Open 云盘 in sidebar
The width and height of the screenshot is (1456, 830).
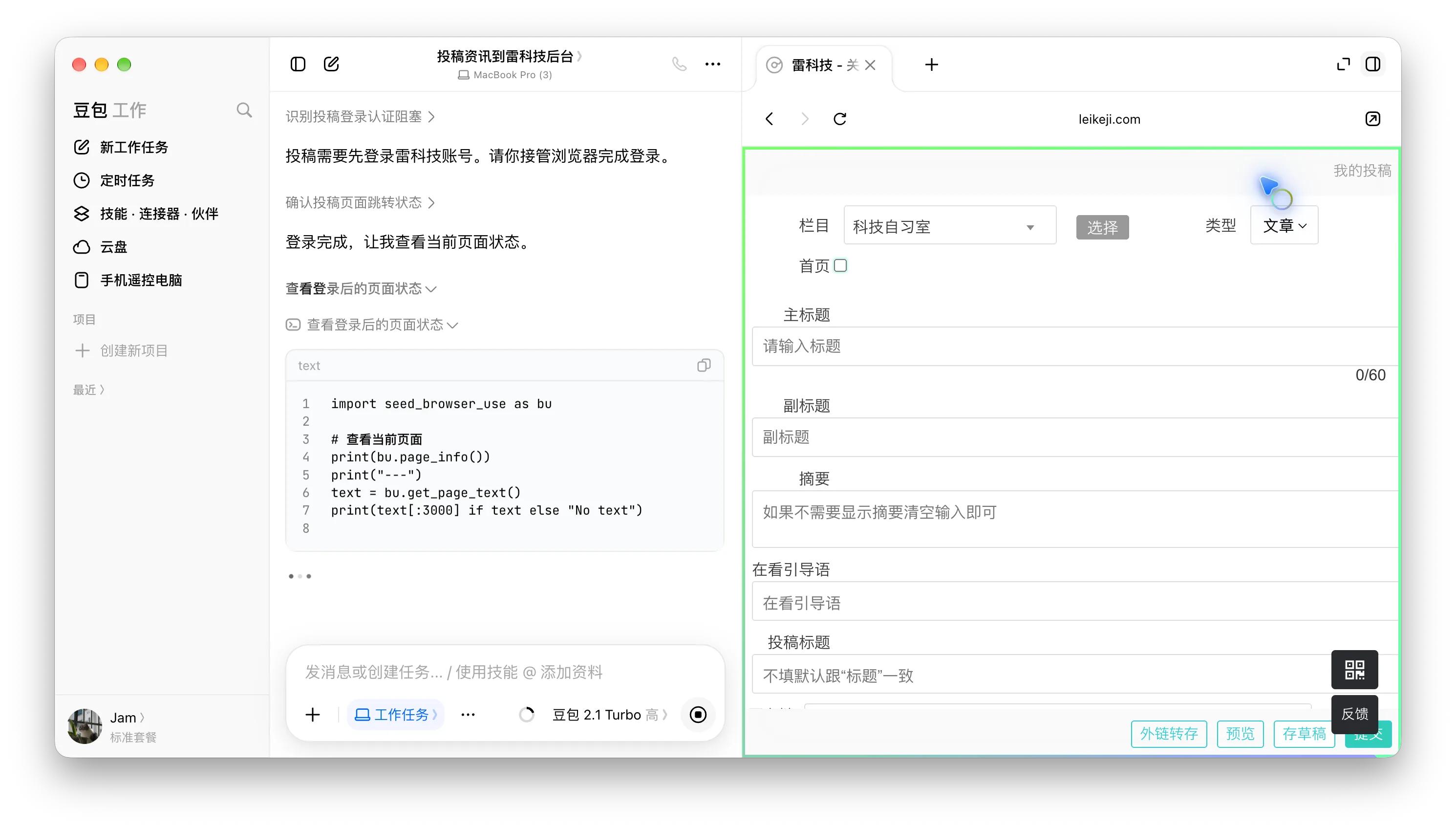100,247
